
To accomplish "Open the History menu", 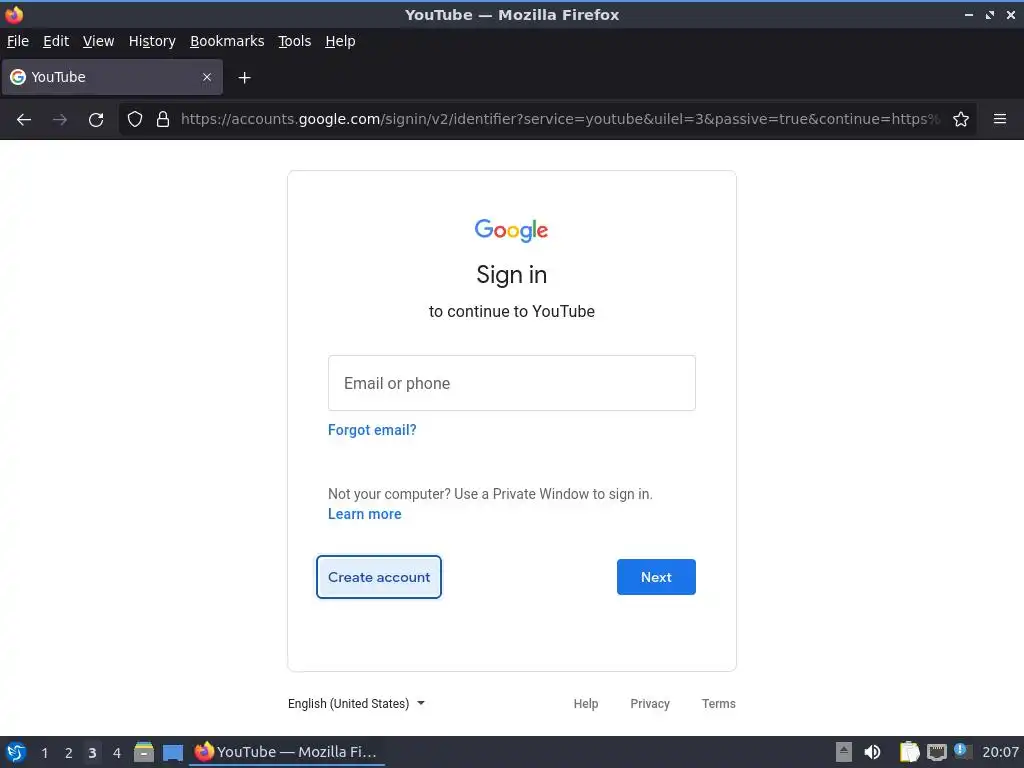I will click(x=152, y=41).
